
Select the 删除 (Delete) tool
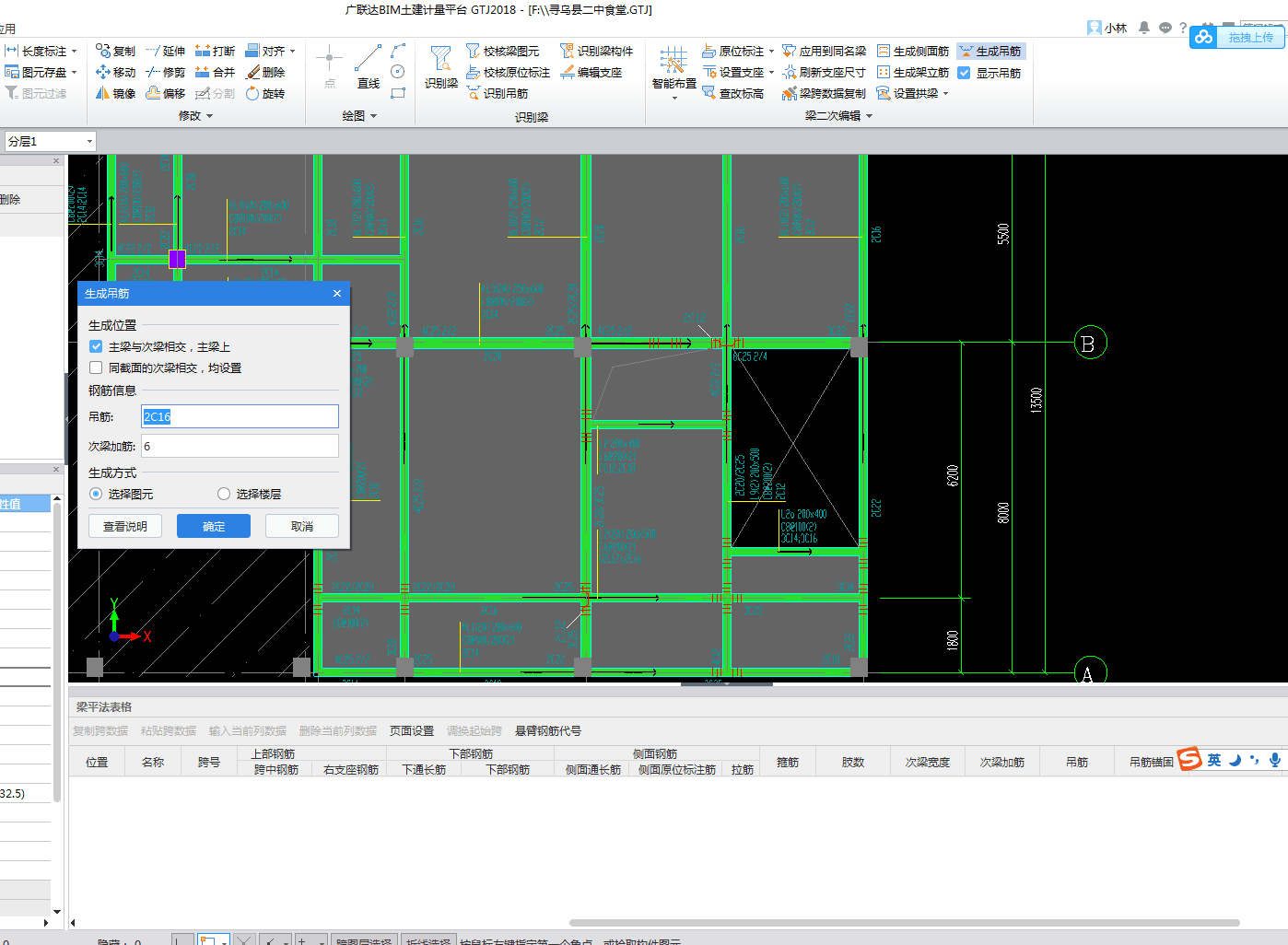(265, 72)
